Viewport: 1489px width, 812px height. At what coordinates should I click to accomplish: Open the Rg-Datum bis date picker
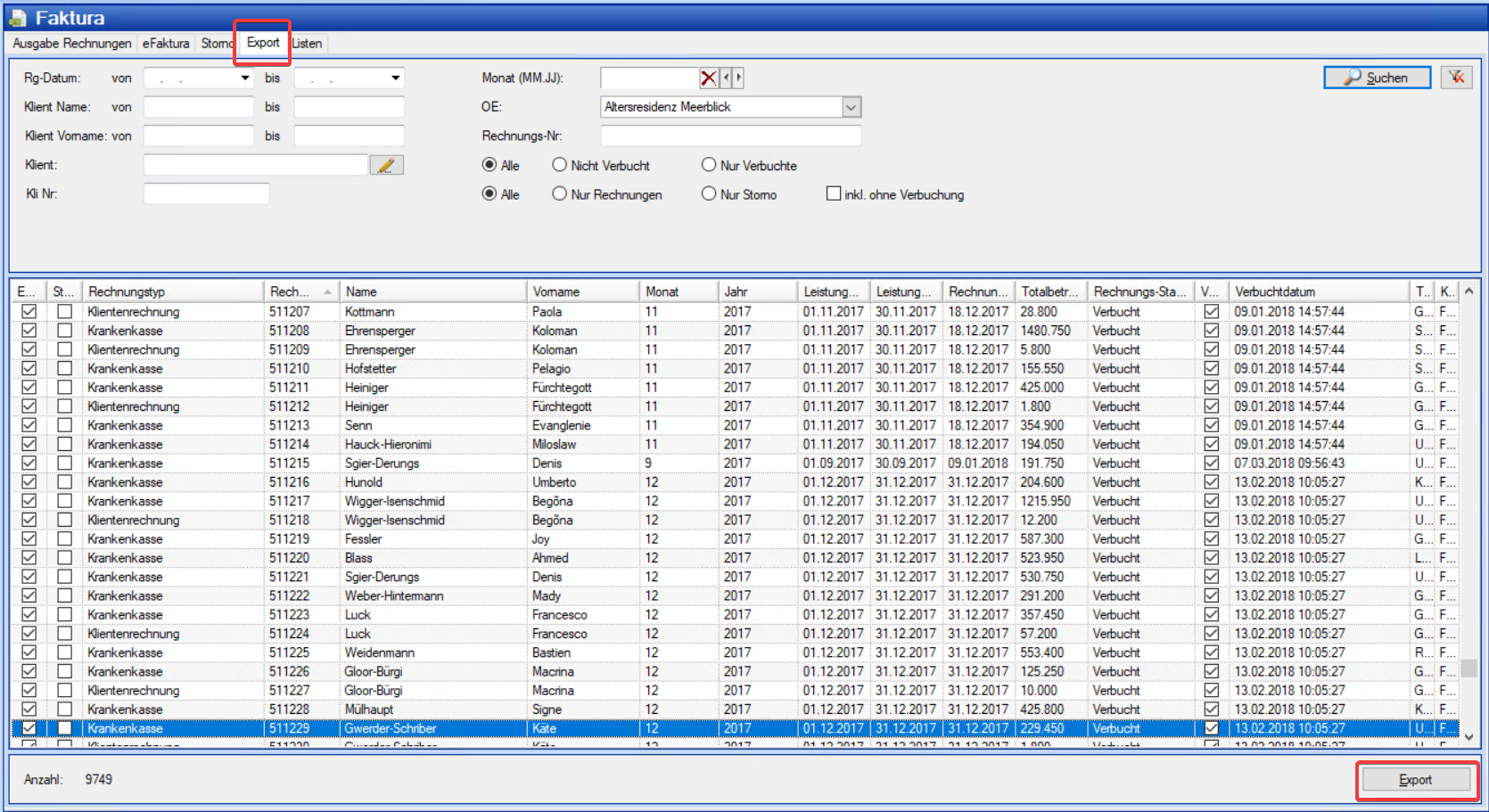395,78
